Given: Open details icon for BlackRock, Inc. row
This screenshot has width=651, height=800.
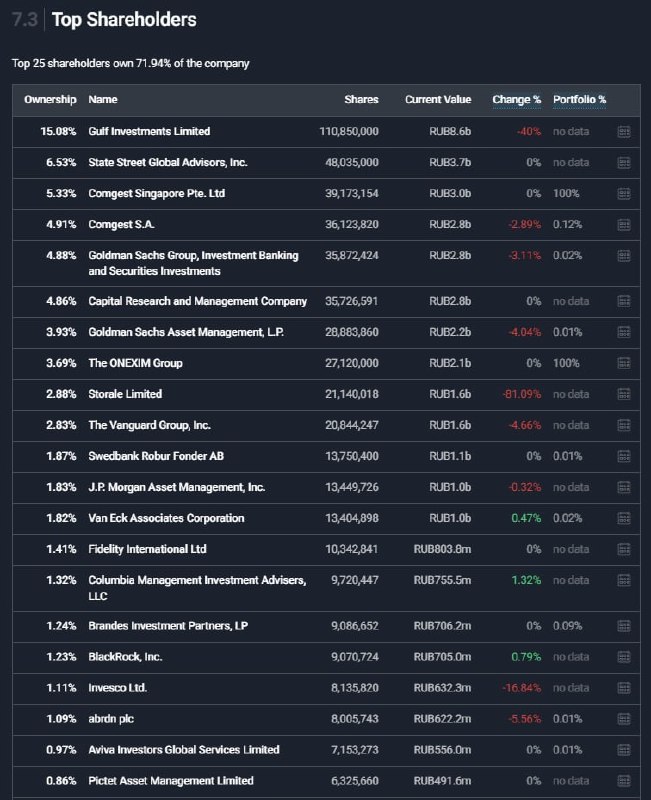Looking at the screenshot, I should coord(623,657).
